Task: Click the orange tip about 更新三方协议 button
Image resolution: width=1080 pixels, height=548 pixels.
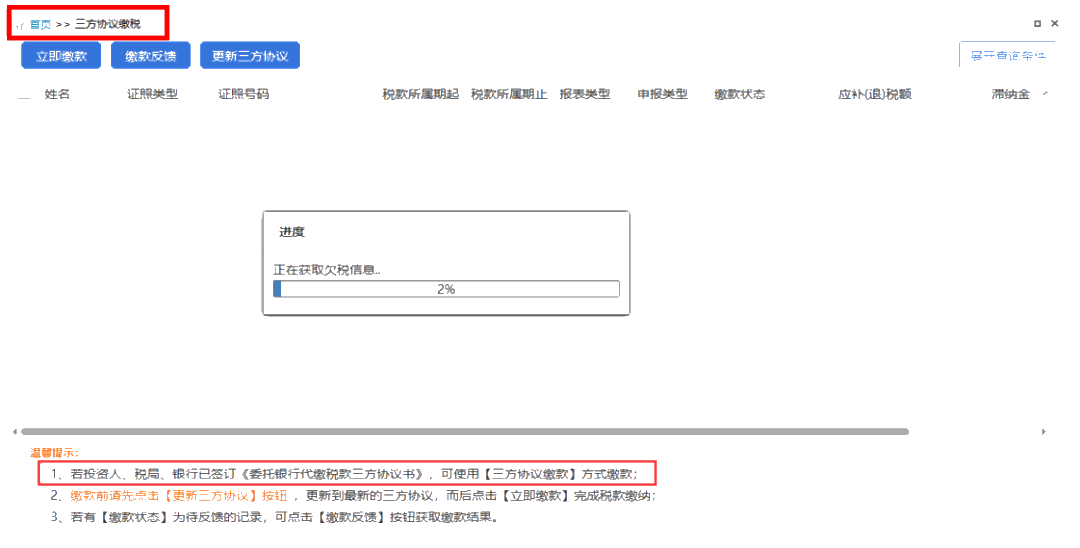Action: [x=179, y=496]
